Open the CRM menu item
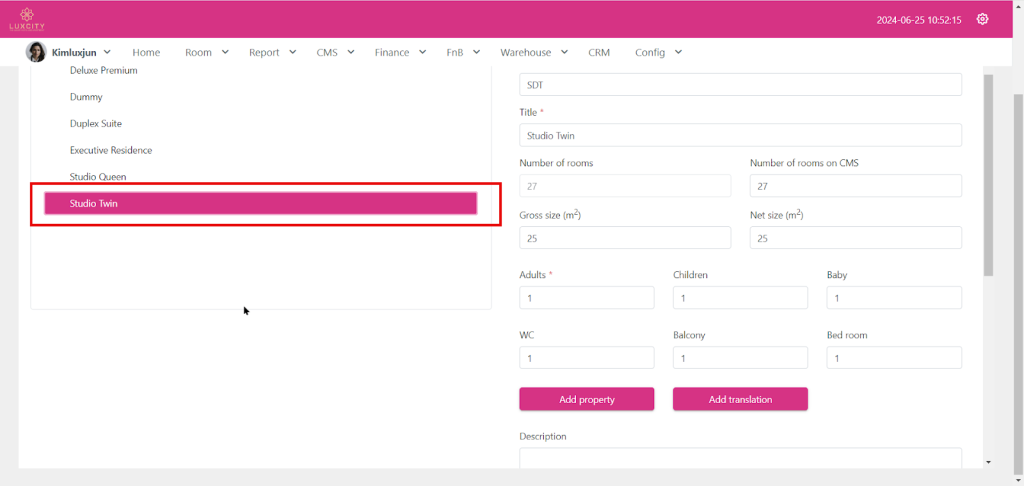Screen dimensions: 1024x486 pyautogui.click(x=599, y=52)
